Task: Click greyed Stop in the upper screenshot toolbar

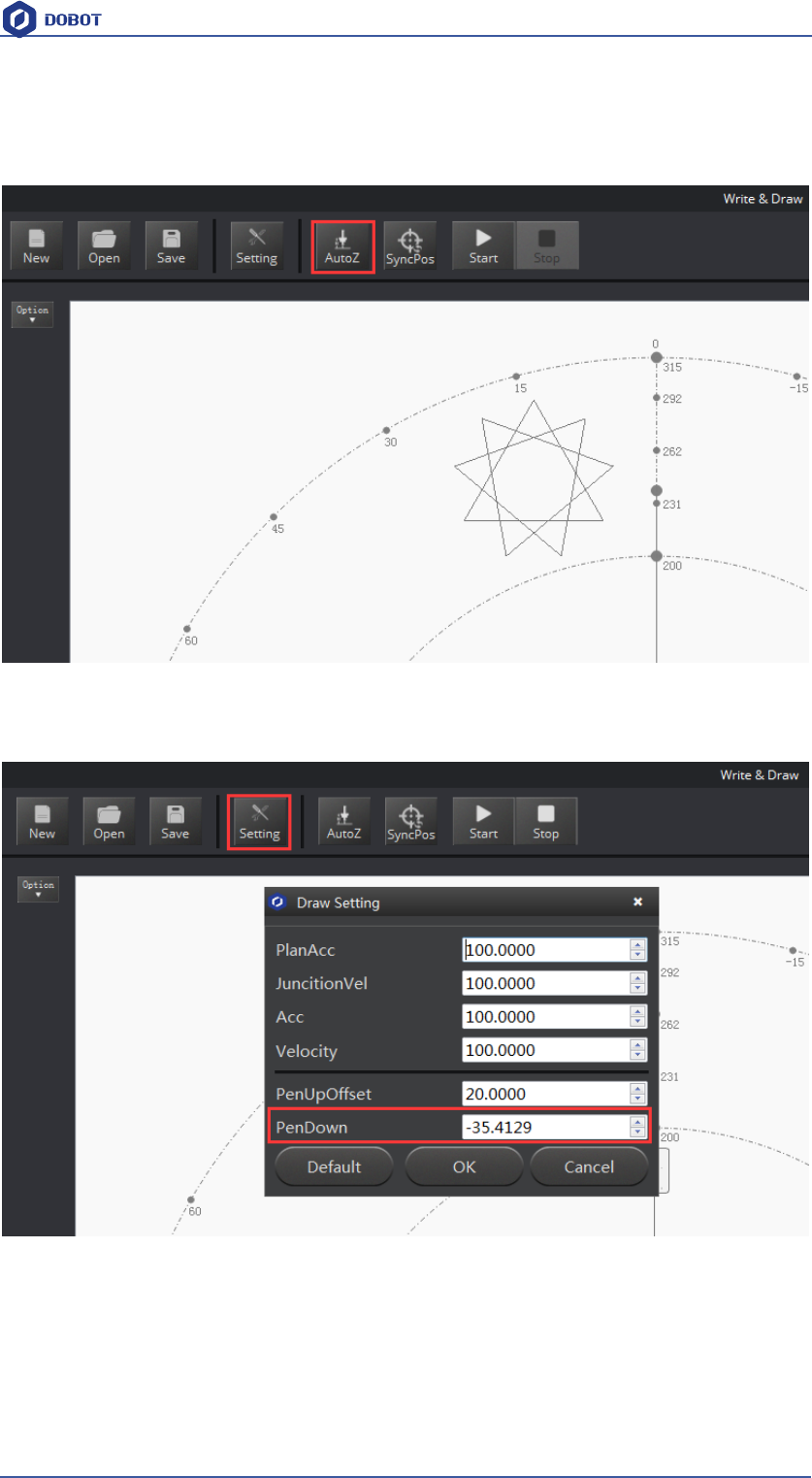Action: point(546,245)
